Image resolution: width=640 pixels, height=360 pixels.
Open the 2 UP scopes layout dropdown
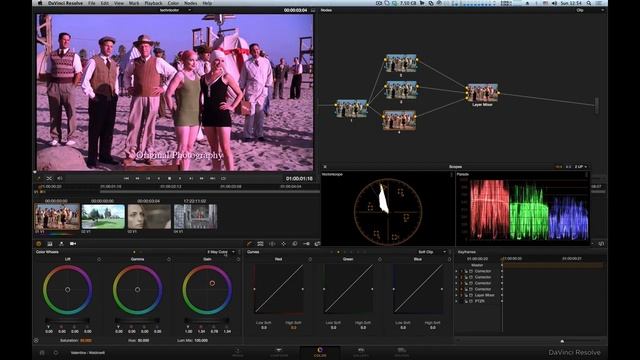click(581, 167)
